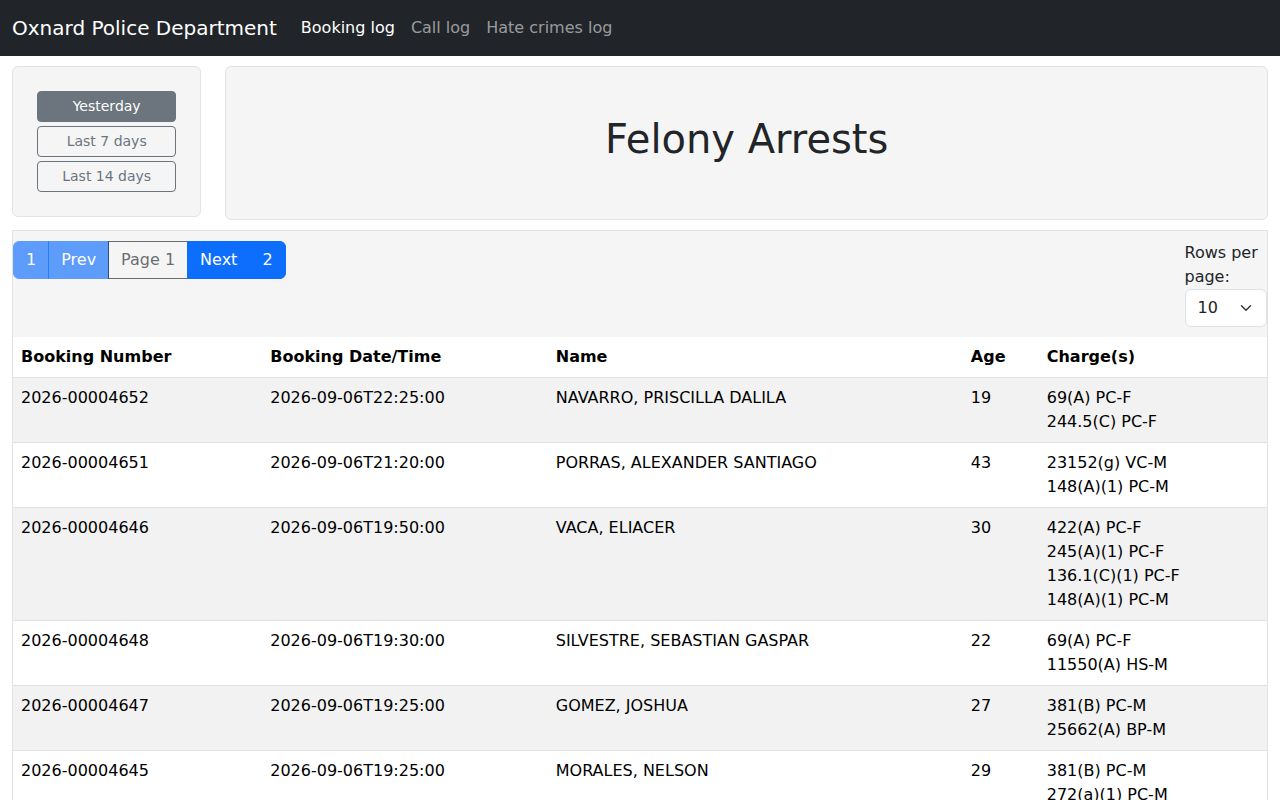The width and height of the screenshot is (1280, 800).
Task: Click name MORALES, NELSON
Action: point(632,771)
